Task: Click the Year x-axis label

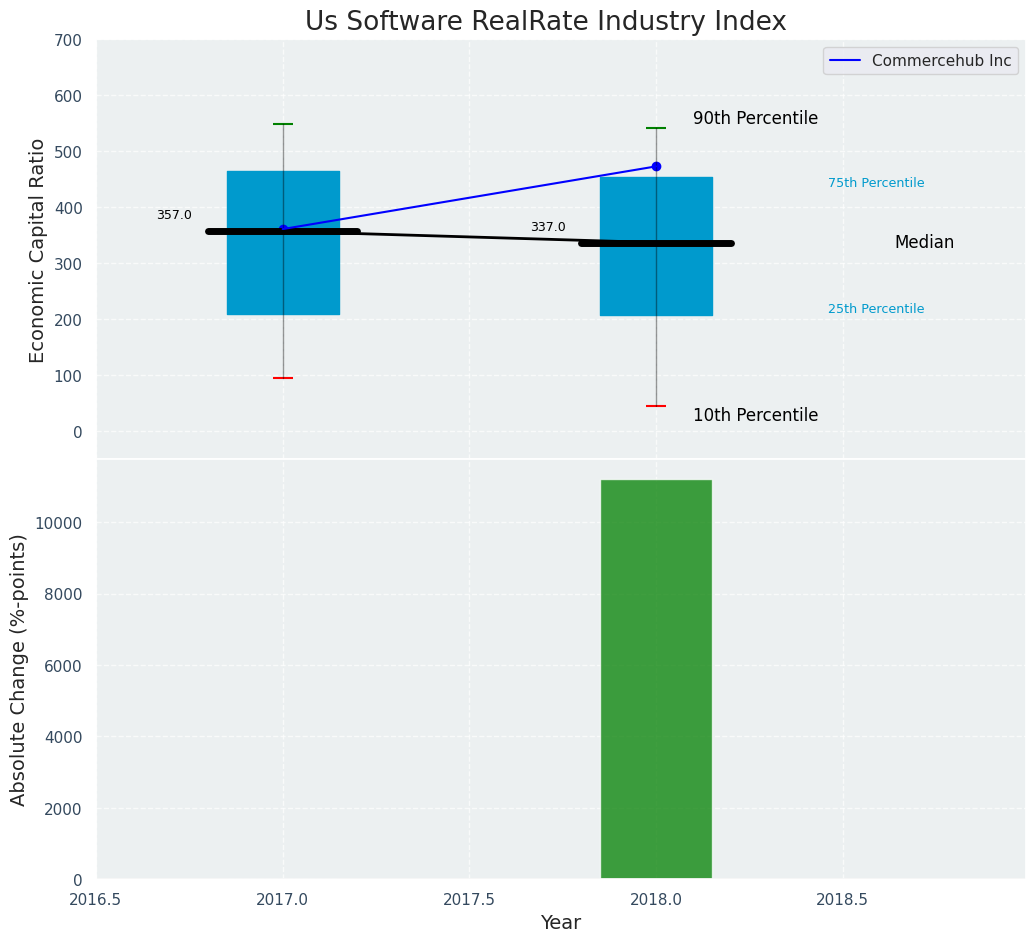Action: (560, 923)
